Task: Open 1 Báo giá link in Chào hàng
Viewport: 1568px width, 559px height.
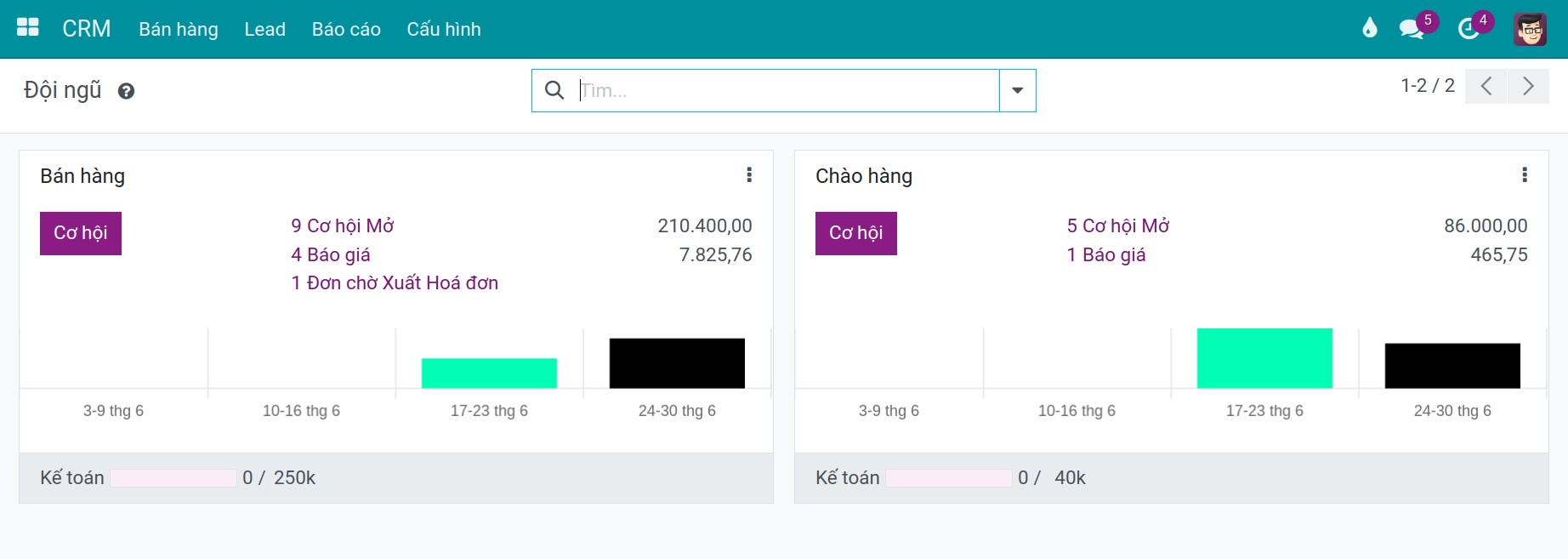Action: coord(1106,254)
